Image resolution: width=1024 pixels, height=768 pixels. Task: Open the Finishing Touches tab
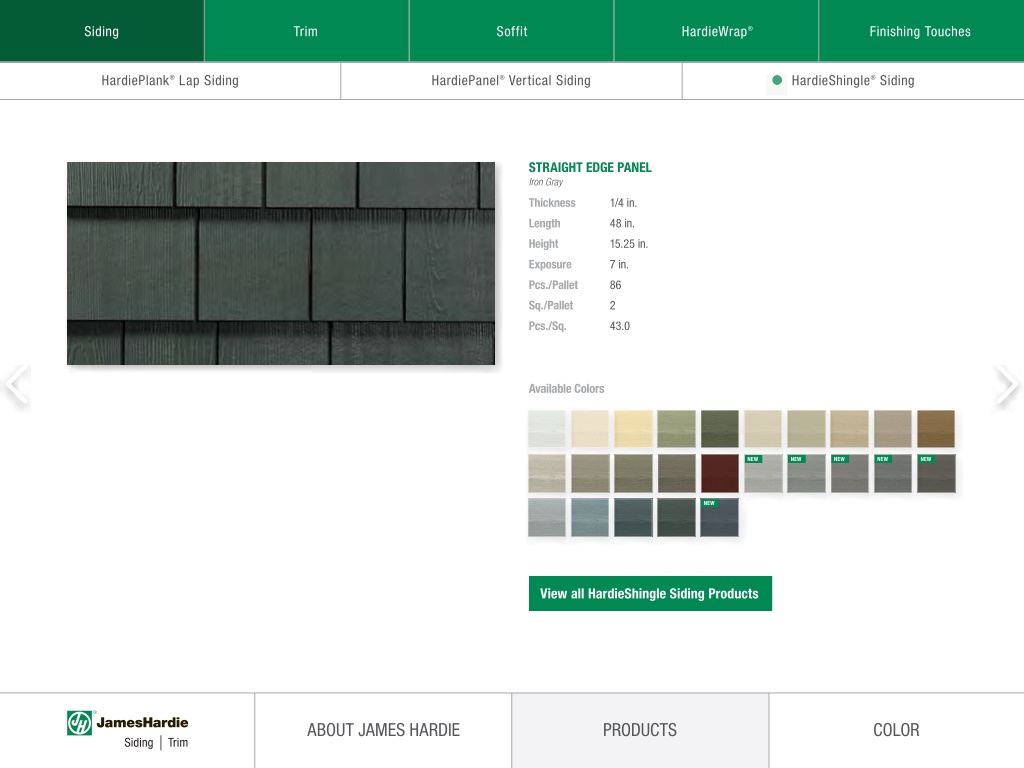921,31
